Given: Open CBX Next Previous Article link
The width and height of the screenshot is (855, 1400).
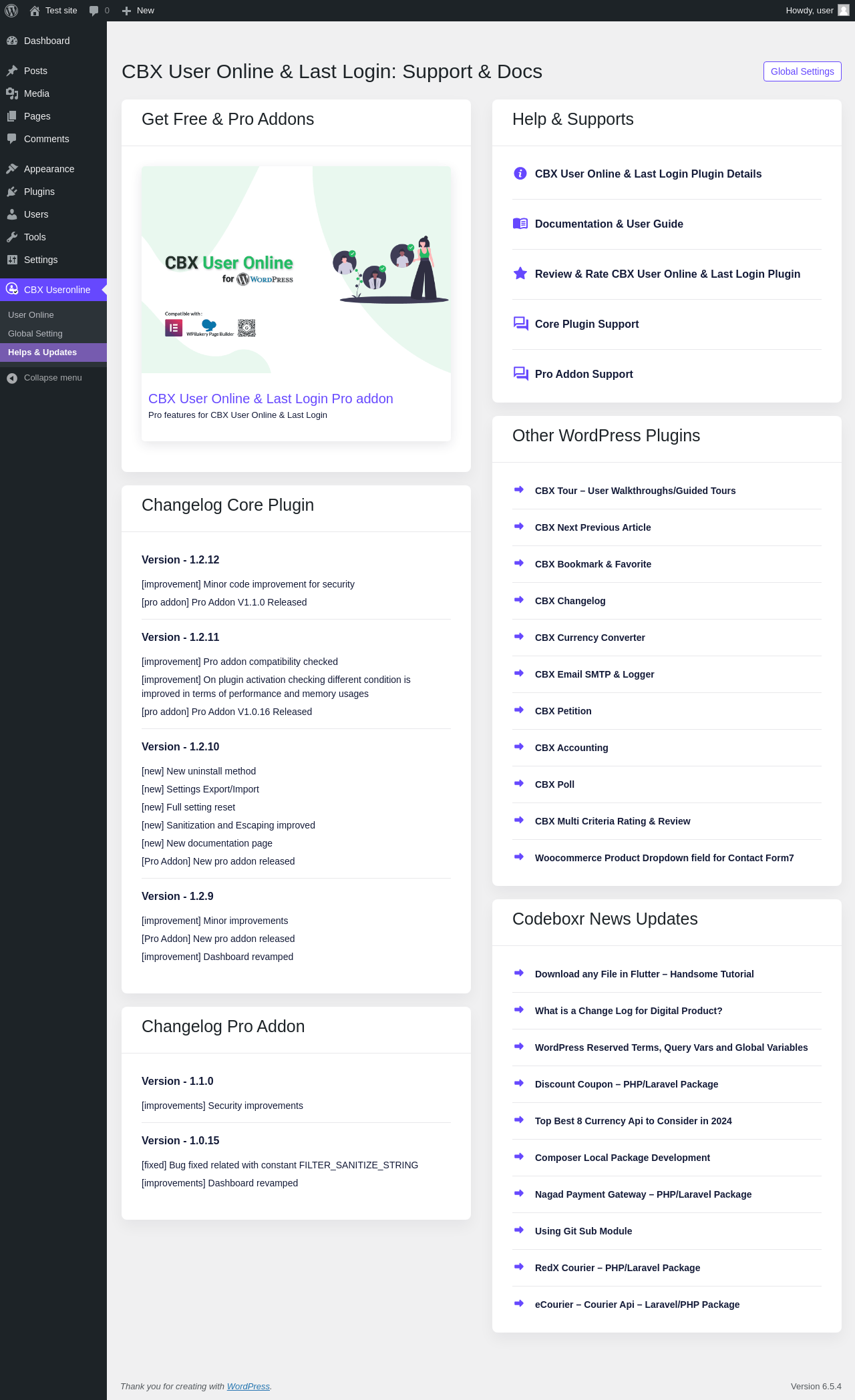Looking at the screenshot, I should pyautogui.click(x=593, y=527).
